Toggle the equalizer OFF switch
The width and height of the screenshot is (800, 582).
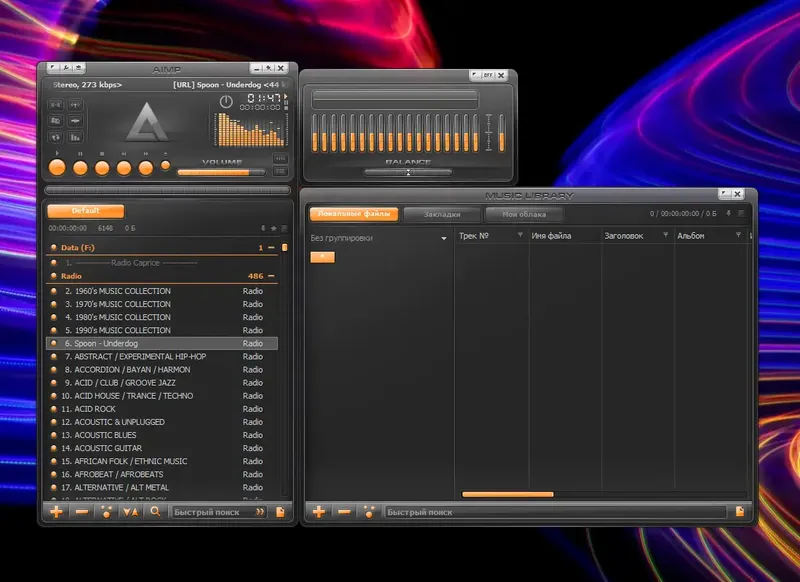point(488,75)
